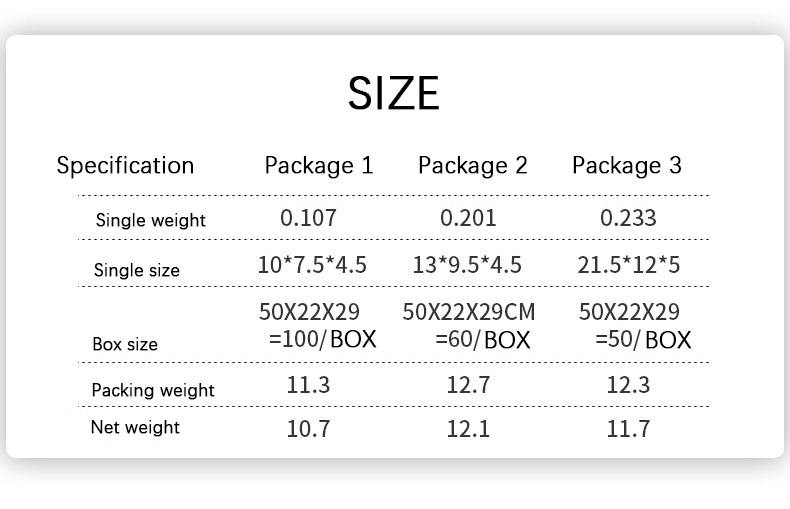The height and width of the screenshot is (509, 790).
Task: Click the Net weight row label
Action: tap(135, 428)
